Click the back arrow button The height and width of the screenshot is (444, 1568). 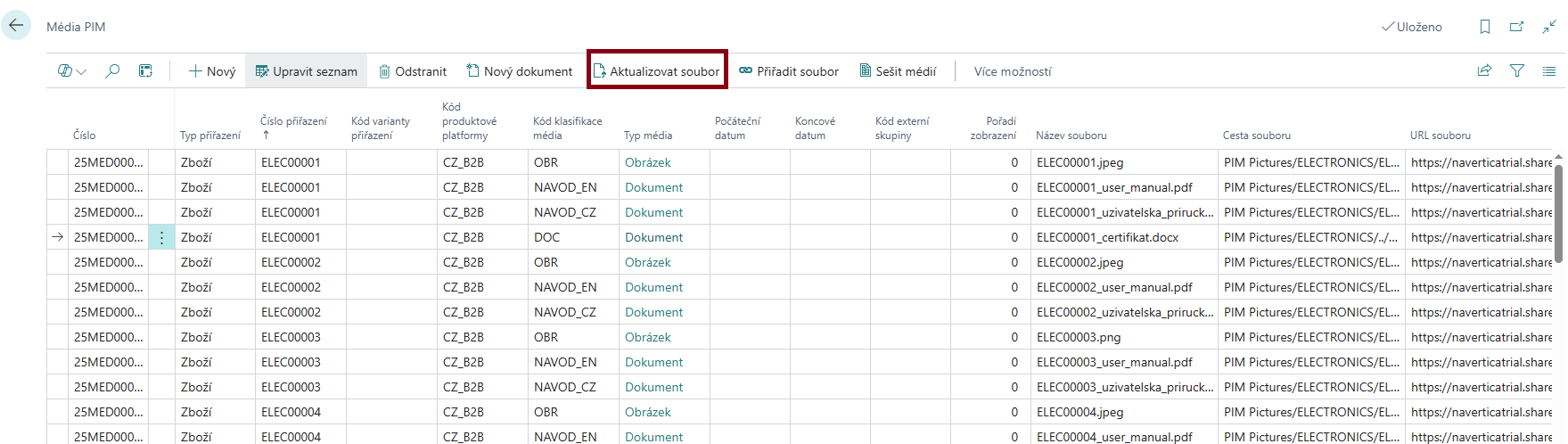16,26
